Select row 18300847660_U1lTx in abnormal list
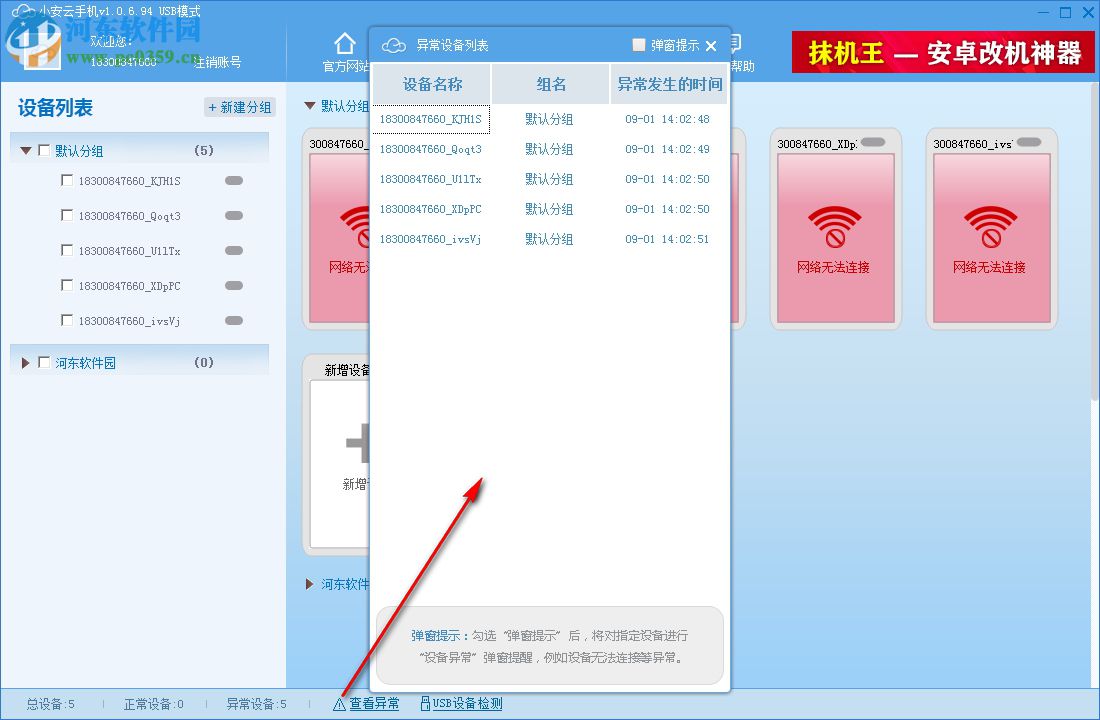 432,179
